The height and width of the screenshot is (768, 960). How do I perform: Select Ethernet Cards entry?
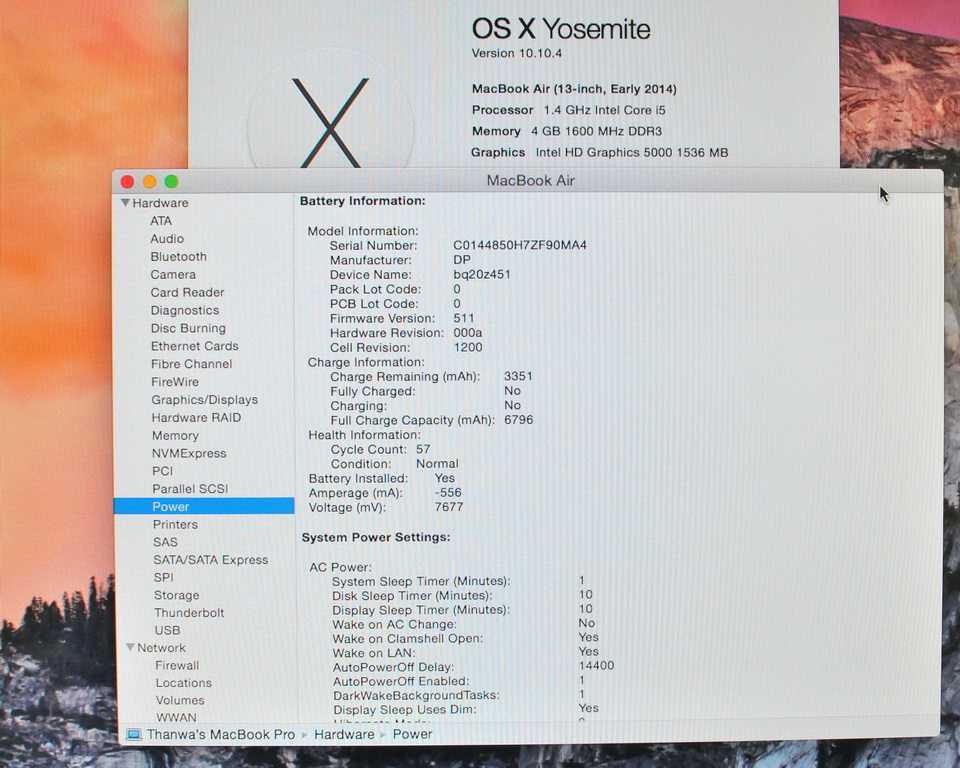(x=195, y=345)
